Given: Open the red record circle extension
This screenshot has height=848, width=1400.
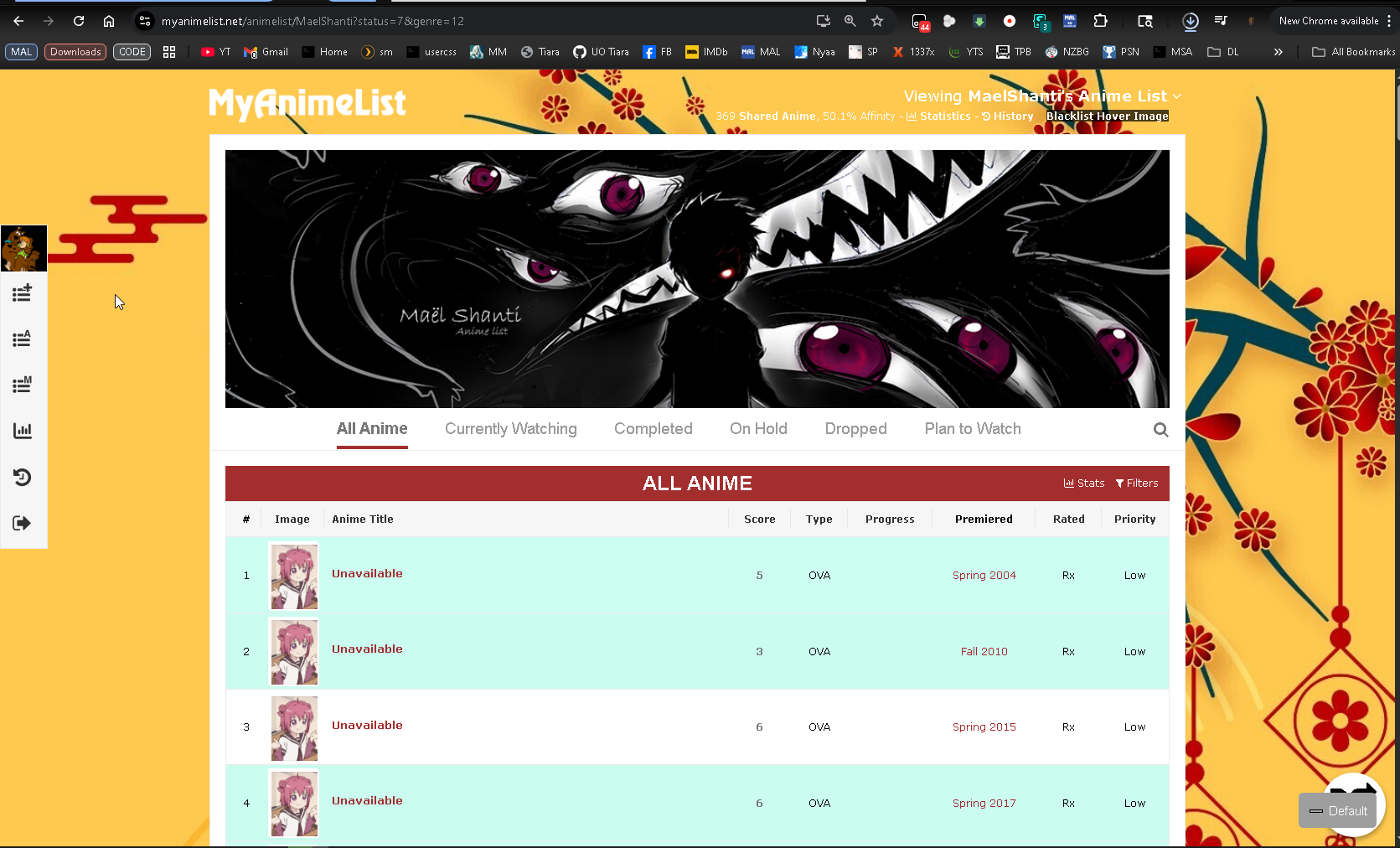Looking at the screenshot, I should [x=1010, y=21].
